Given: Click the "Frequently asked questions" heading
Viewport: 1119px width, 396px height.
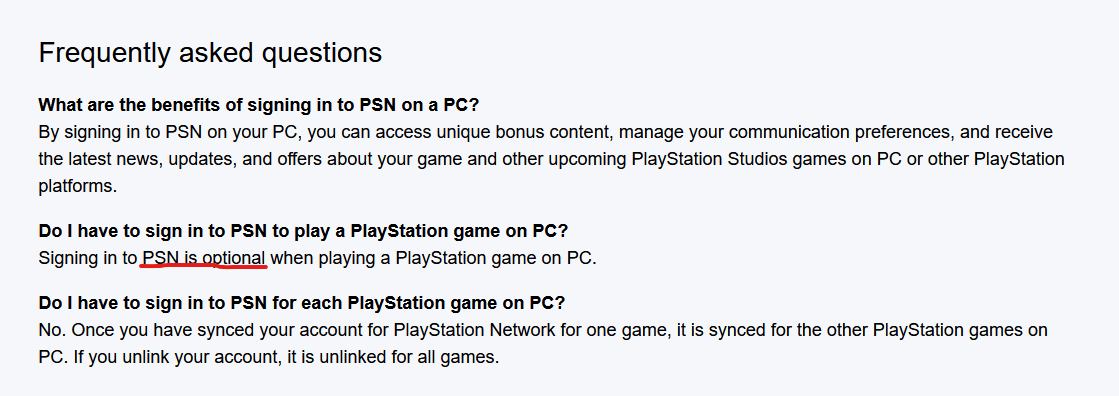Looking at the screenshot, I should pos(210,54).
